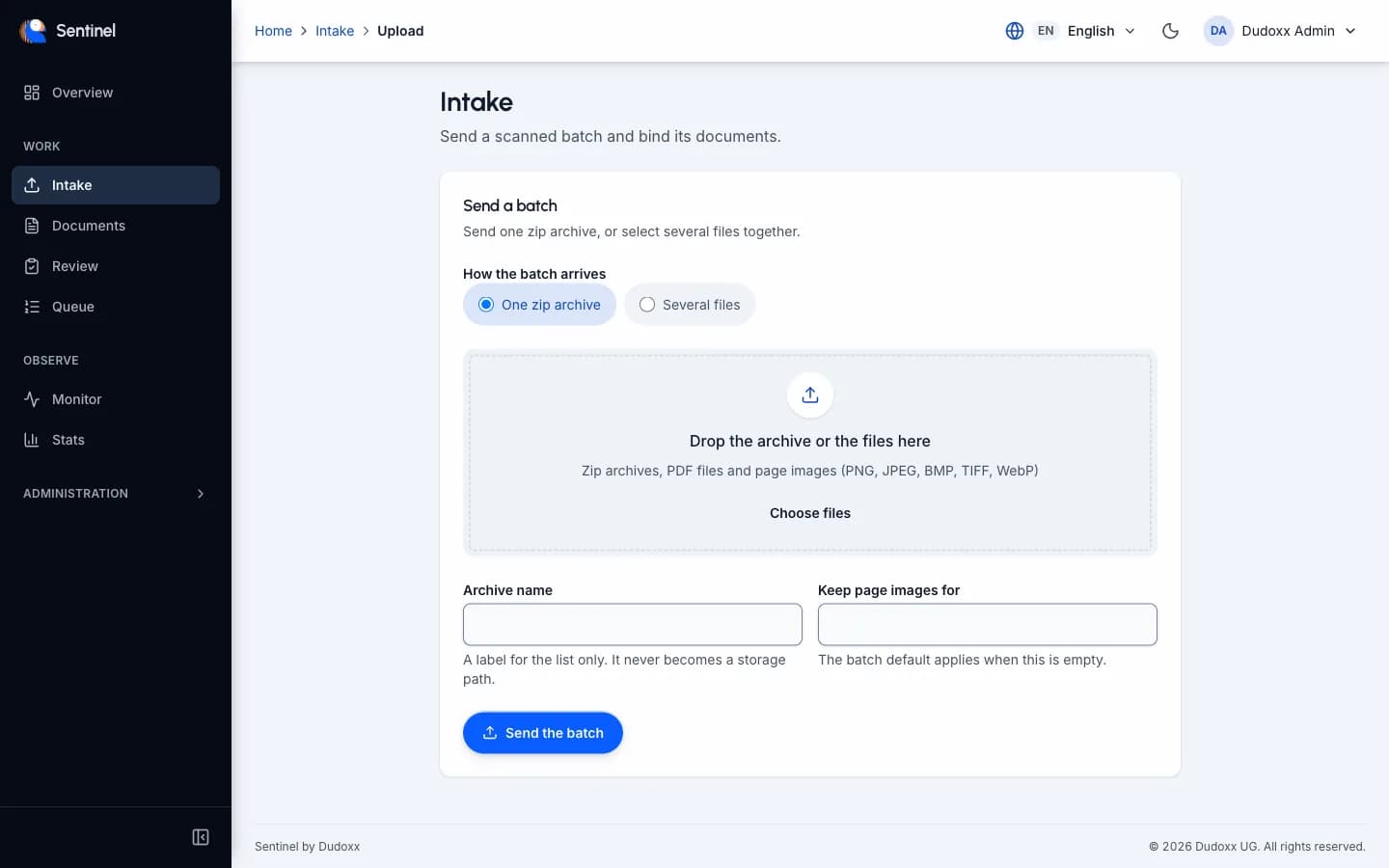The image size is (1389, 868).
Task: Go to Documents in the sidebar
Action: pyautogui.click(x=116, y=226)
